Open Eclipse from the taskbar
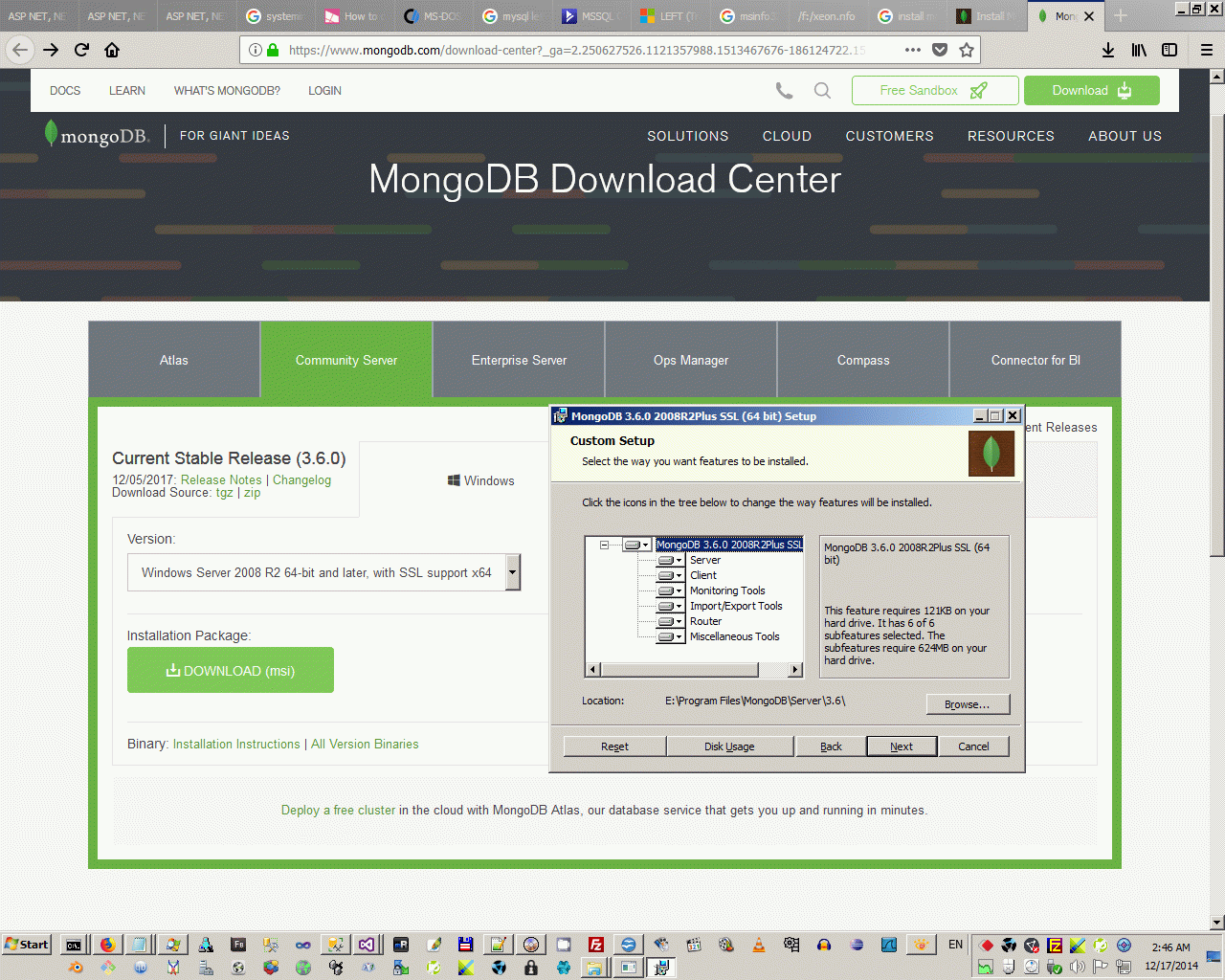The image size is (1225, 980). 857,945
